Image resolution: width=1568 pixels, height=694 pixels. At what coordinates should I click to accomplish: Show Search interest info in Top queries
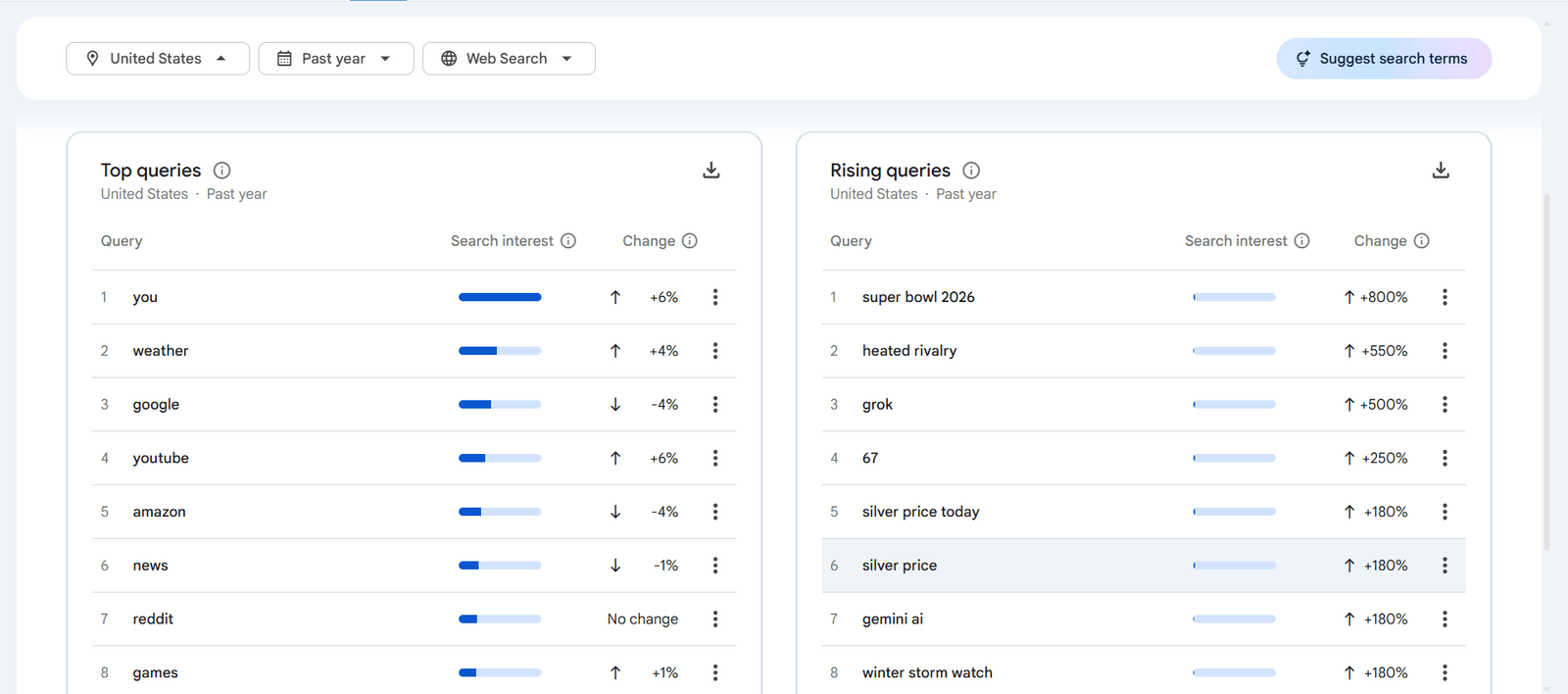click(x=568, y=241)
